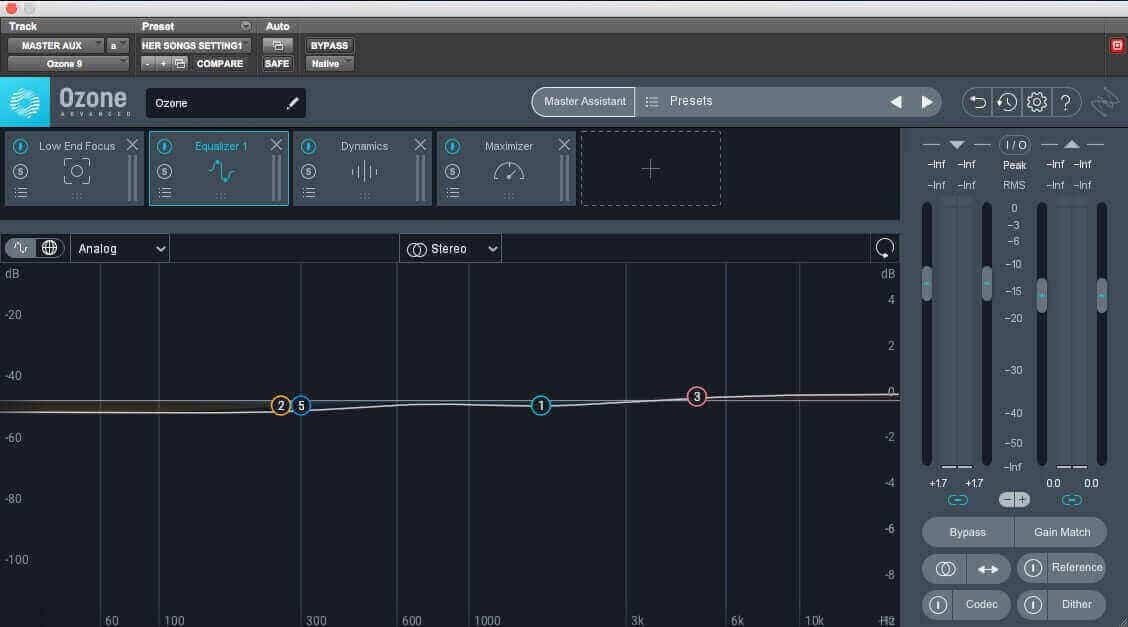The width and height of the screenshot is (1128, 627).
Task: Reset the equalizer with circular arrow
Action: [x=885, y=248]
